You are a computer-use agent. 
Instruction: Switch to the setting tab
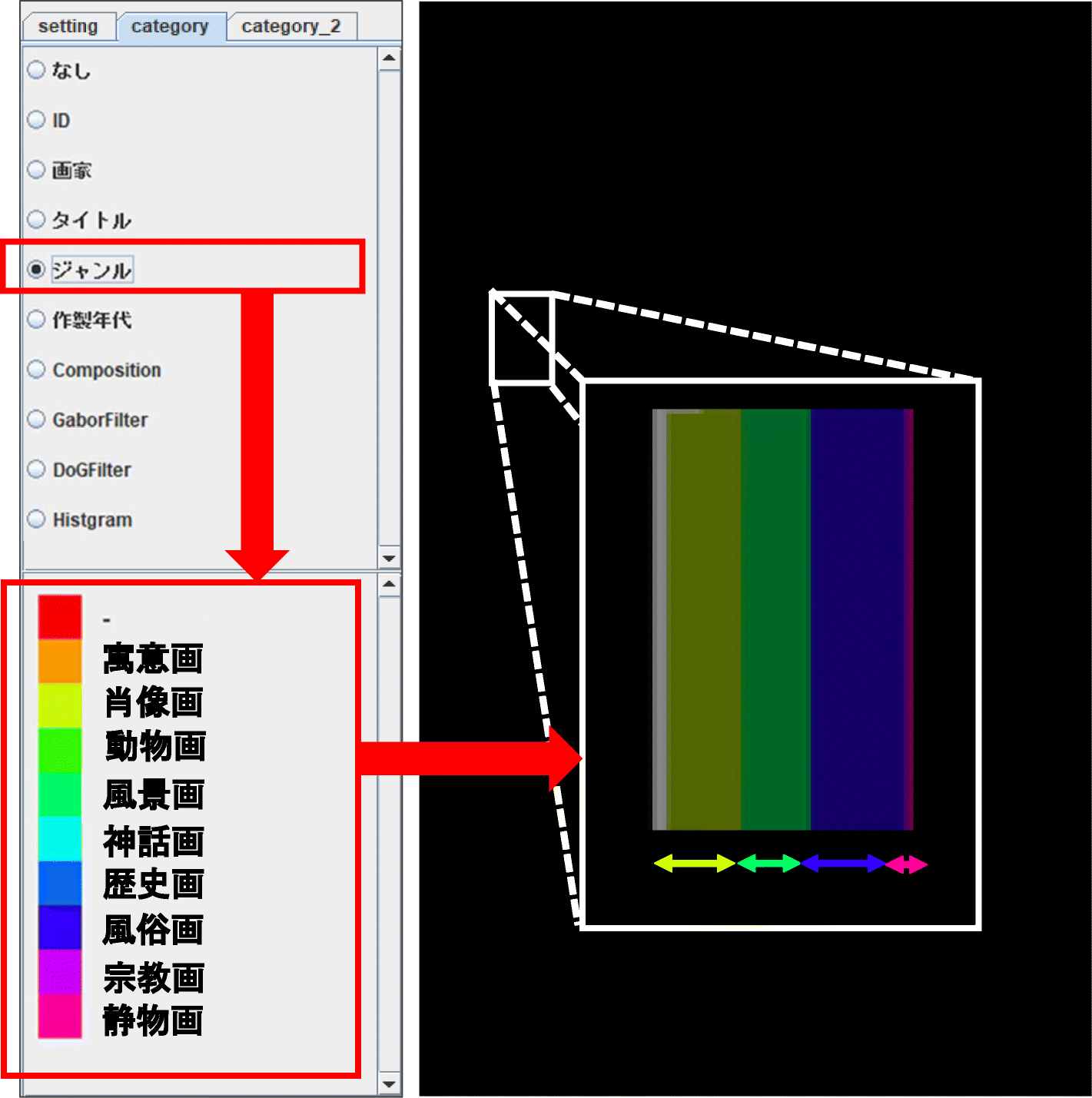point(68,26)
